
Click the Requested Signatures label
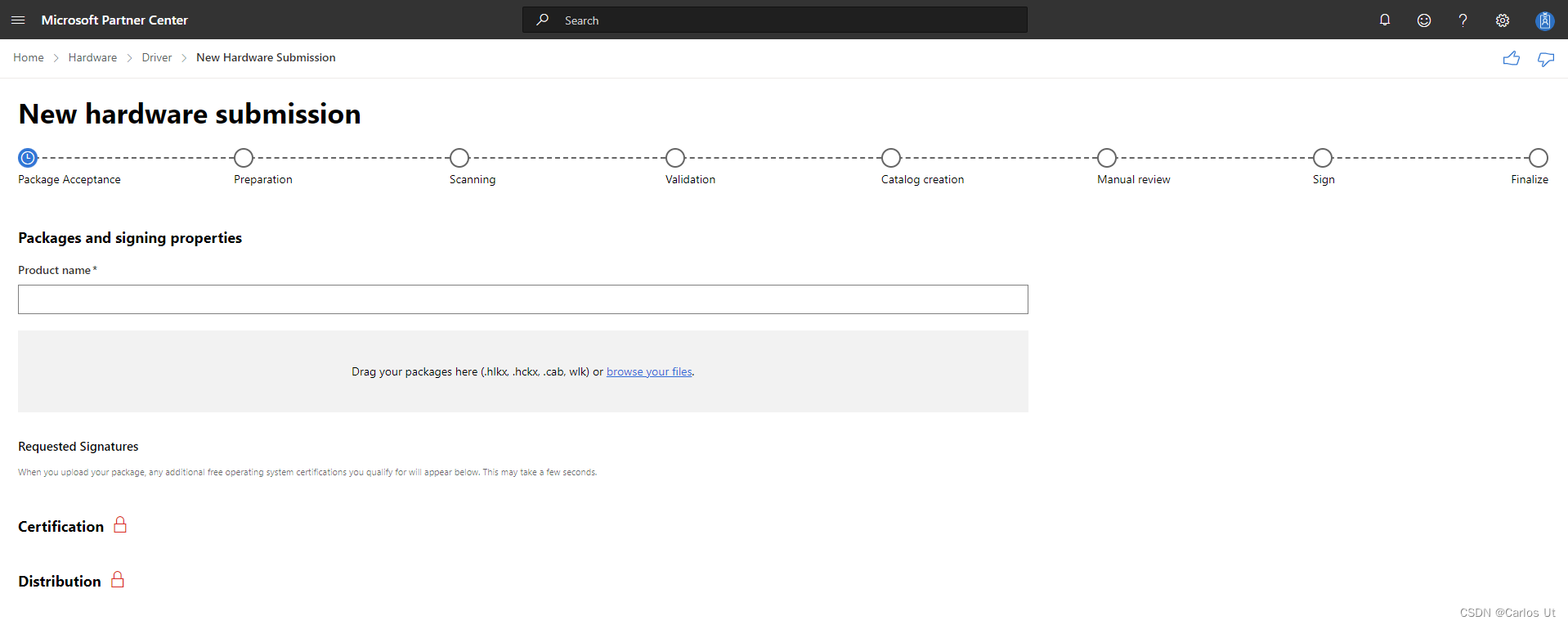(78, 446)
